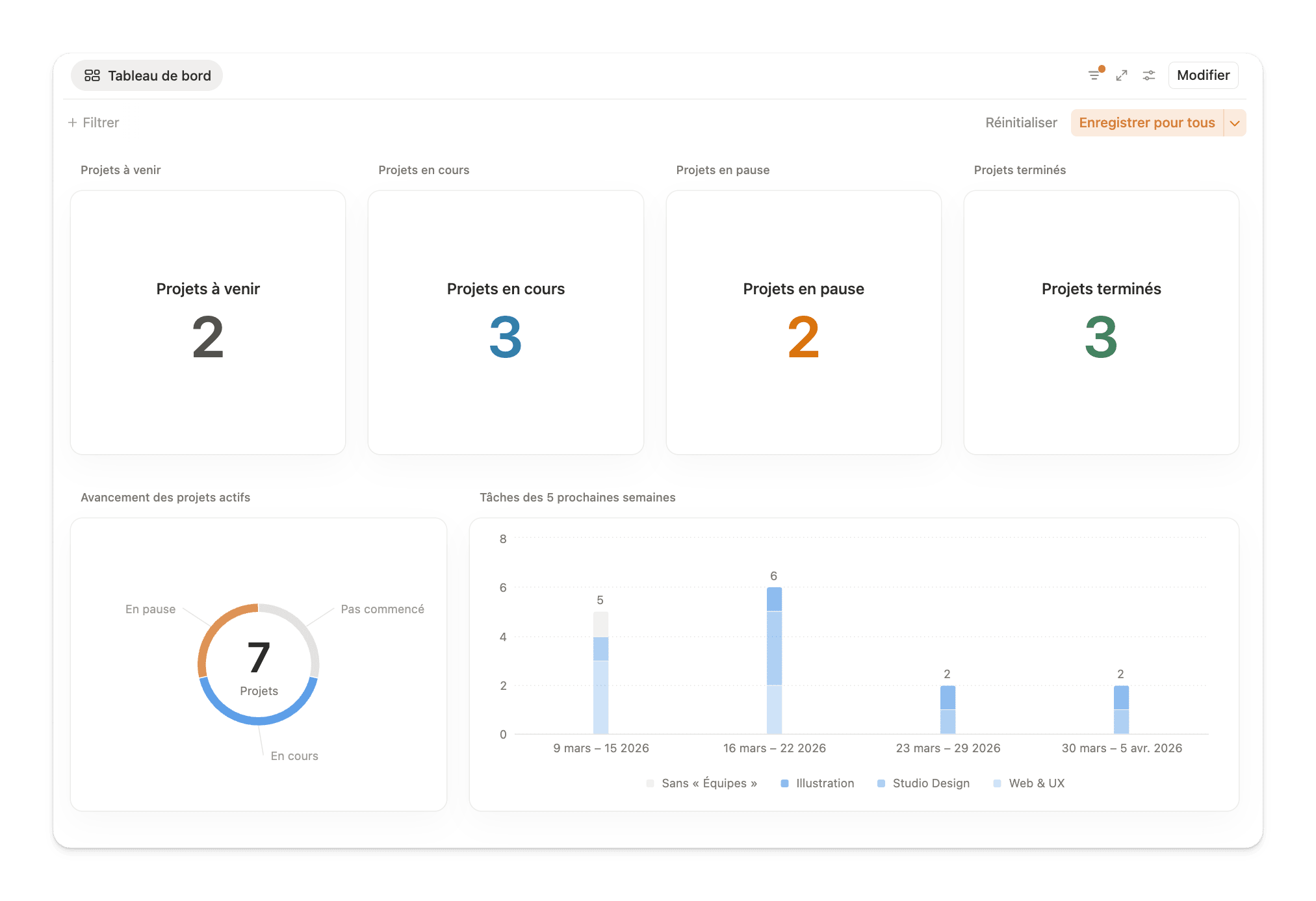Click the Modifier button
The height and width of the screenshot is (901, 1316).
tap(1203, 75)
